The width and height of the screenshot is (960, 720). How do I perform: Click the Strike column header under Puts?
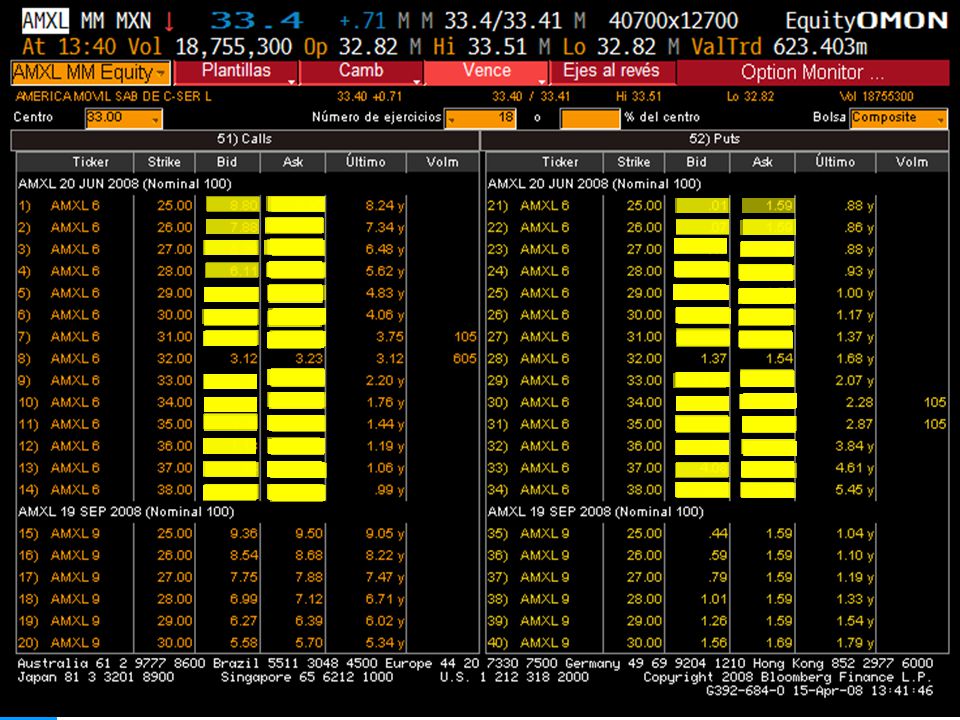pyautogui.click(x=634, y=162)
